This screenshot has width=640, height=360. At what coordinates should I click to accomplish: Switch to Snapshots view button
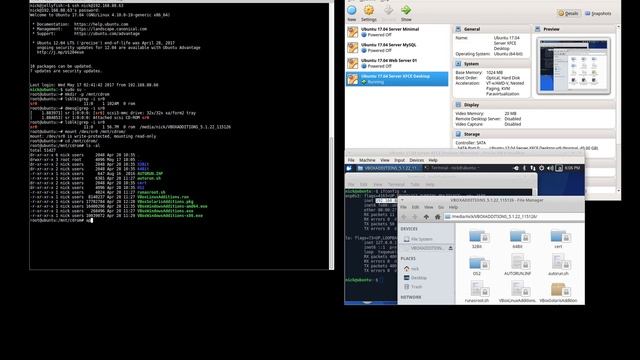click(598, 13)
